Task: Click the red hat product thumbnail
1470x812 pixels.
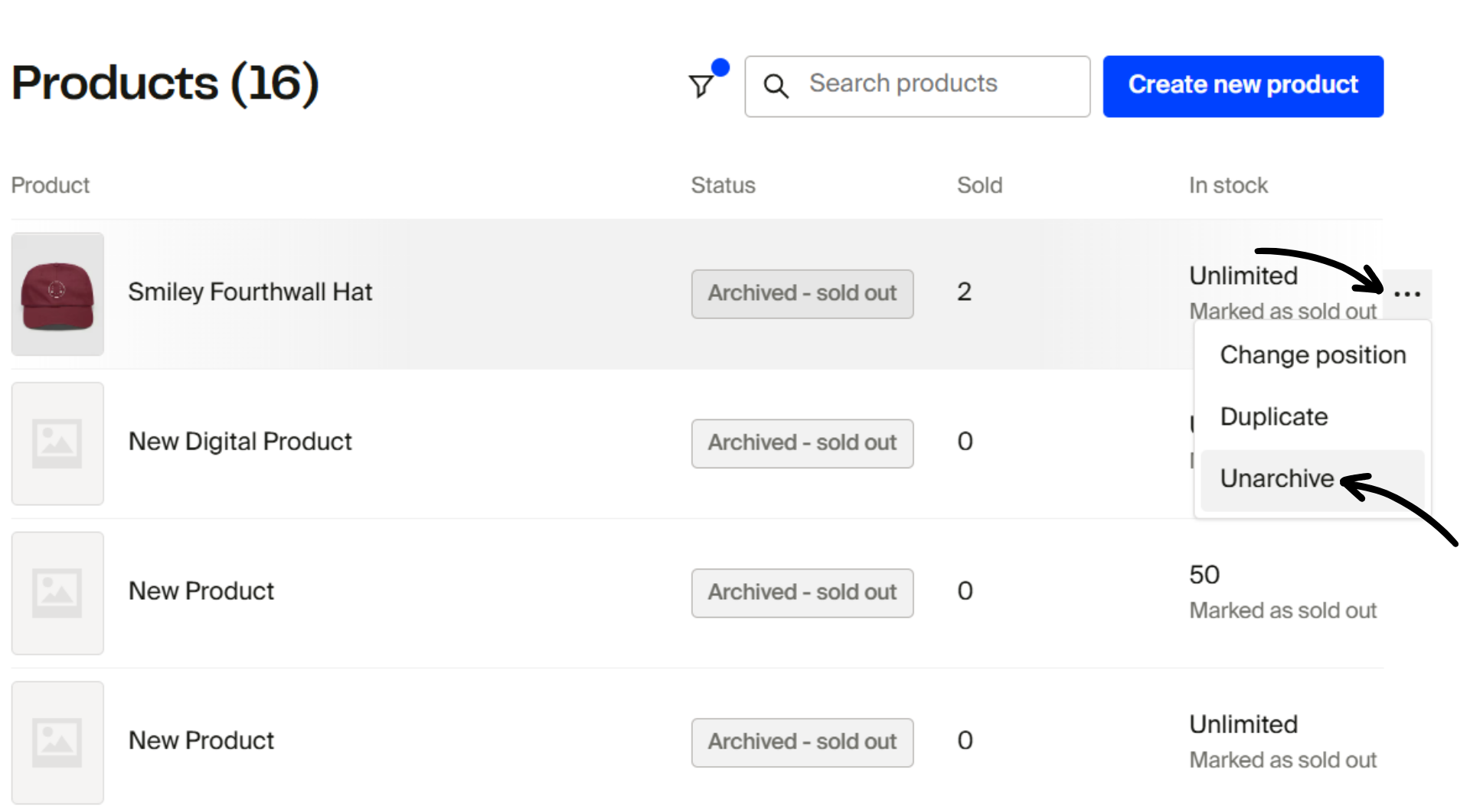Action: 57,294
